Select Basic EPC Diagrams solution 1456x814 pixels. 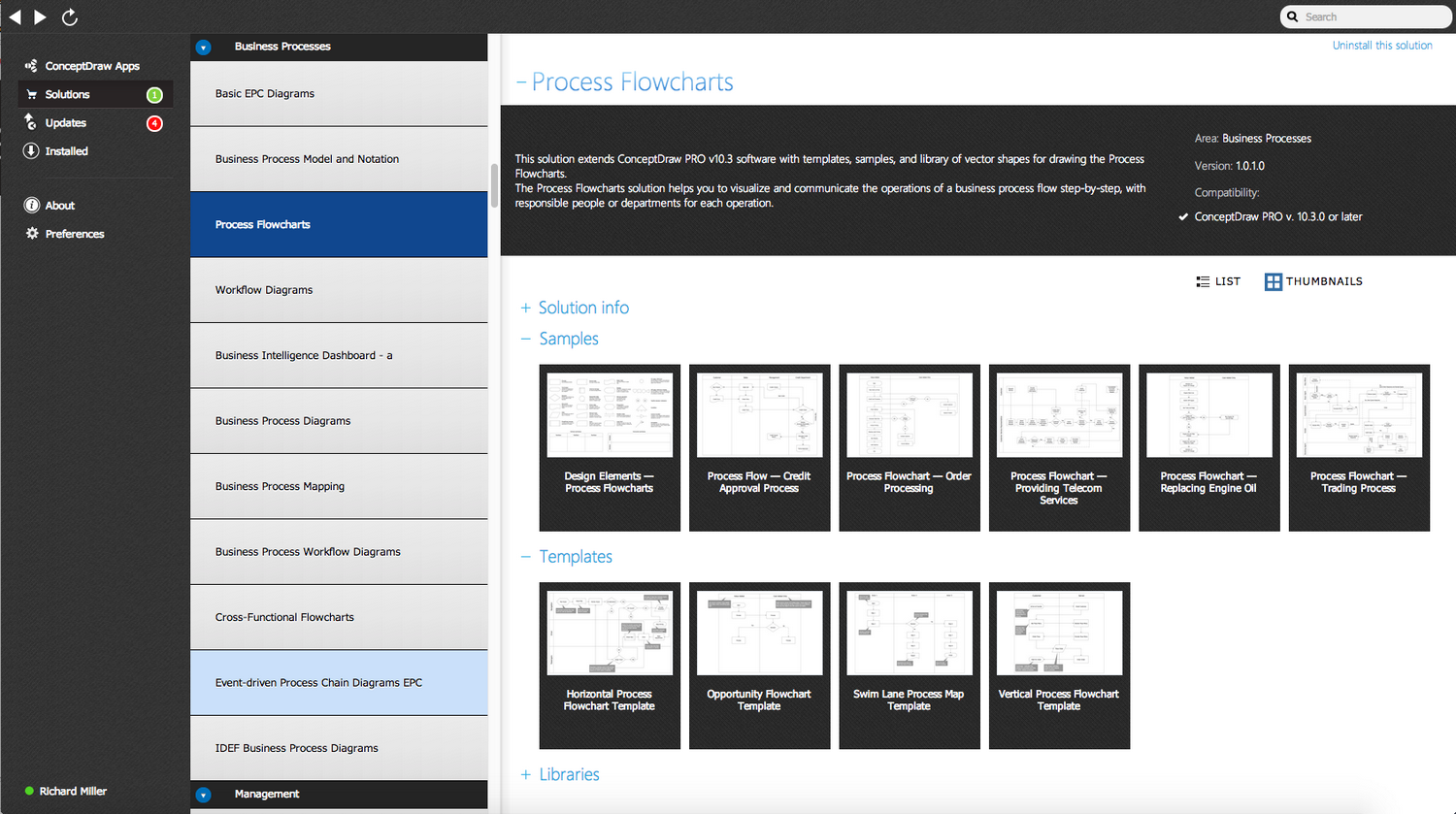click(x=339, y=93)
